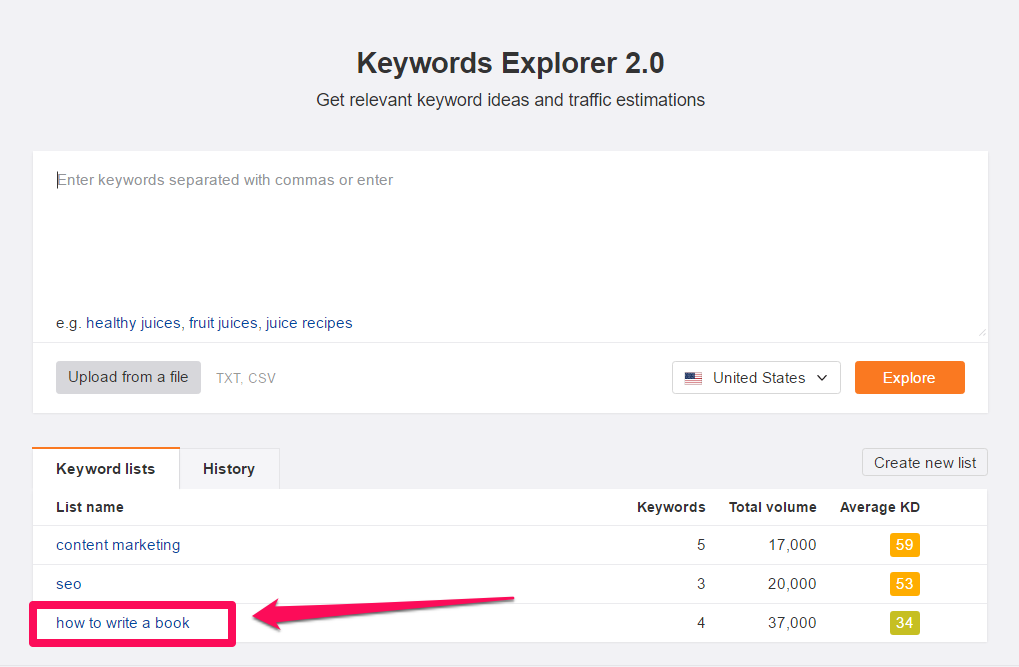Image resolution: width=1019 pixels, height=667 pixels.
Task: Click the Total volume column header
Action: coord(772,507)
